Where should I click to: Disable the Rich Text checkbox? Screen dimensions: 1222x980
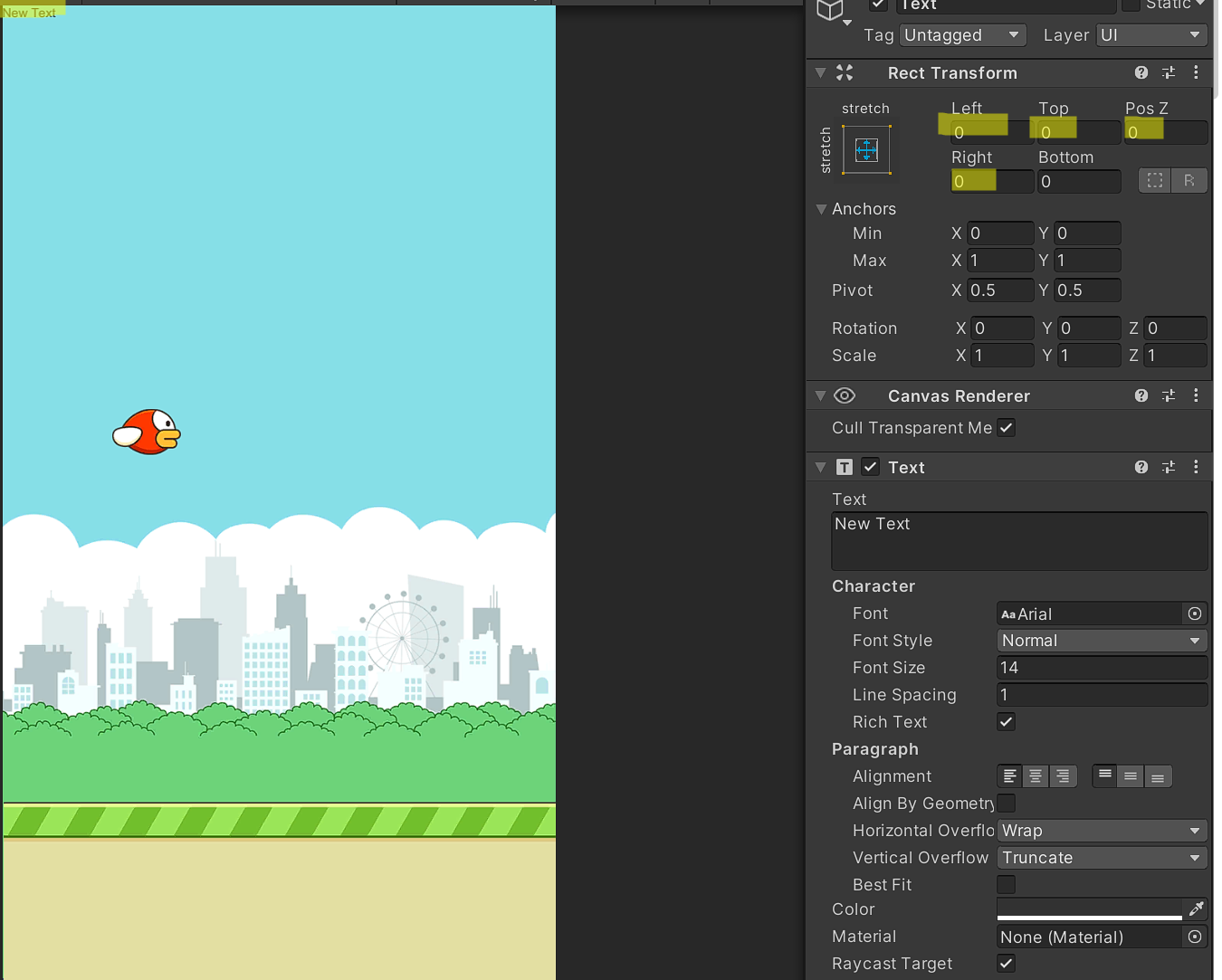click(1006, 721)
